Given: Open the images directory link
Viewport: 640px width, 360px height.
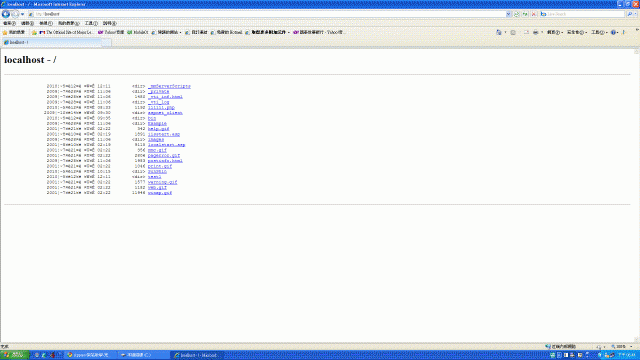Looking at the screenshot, I should (x=156, y=140).
